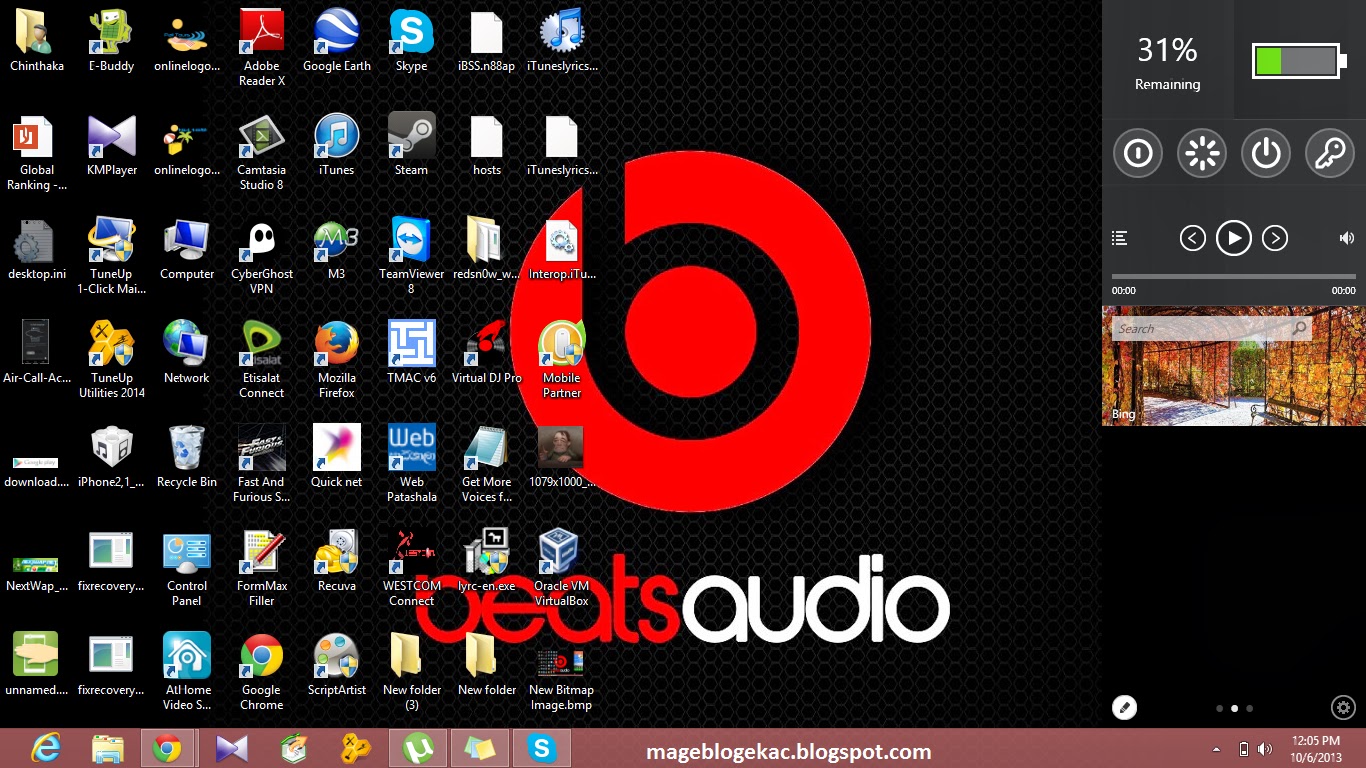Click the sidebar key lock button
Viewport: 1366px width, 768px height.
[1330, 154]
